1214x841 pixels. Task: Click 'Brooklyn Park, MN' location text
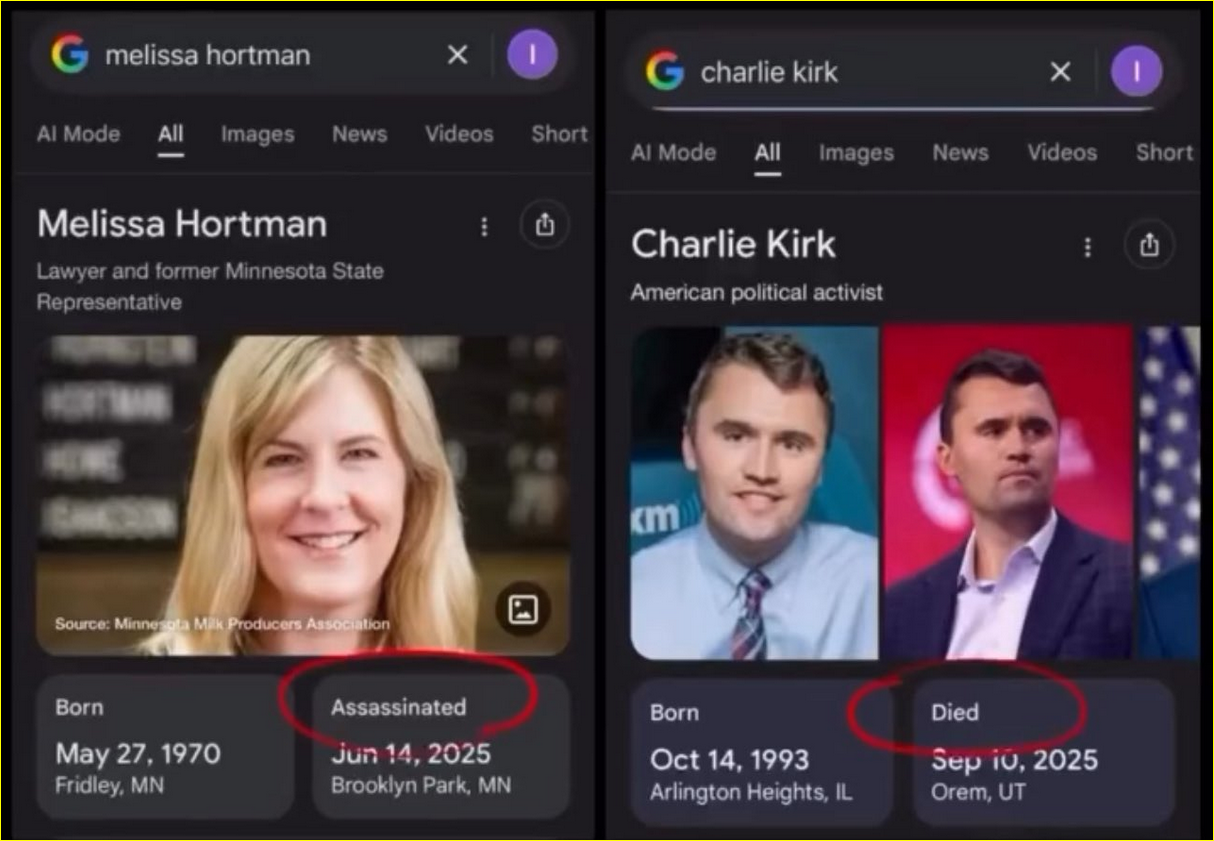[x=421, y=785]
